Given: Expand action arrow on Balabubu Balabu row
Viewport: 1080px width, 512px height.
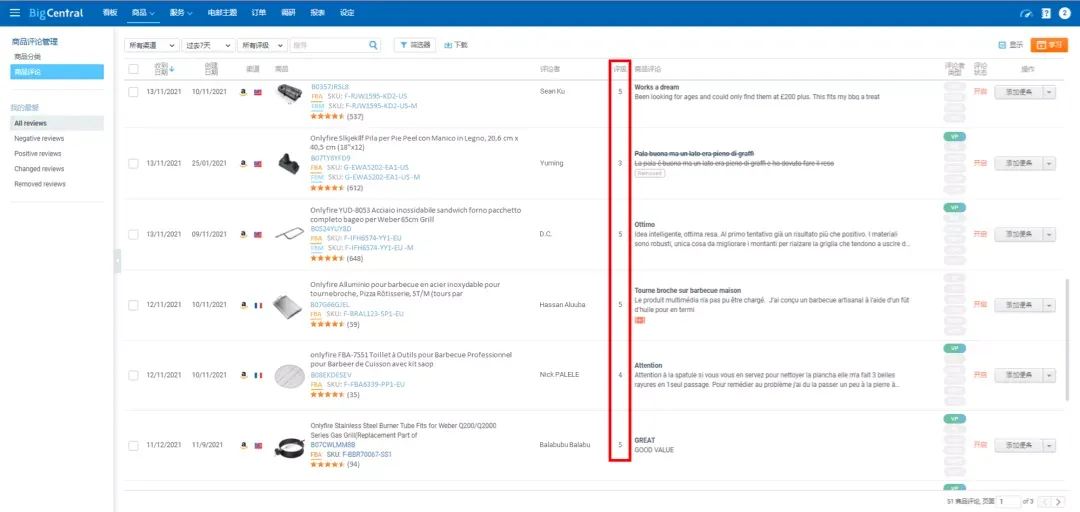Looking at the screenshot, I should point(1050,446).
